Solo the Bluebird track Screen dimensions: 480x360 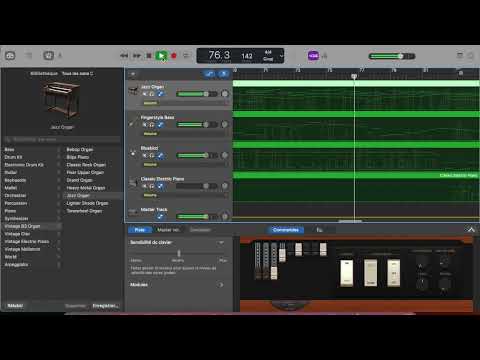click(152, 155)
